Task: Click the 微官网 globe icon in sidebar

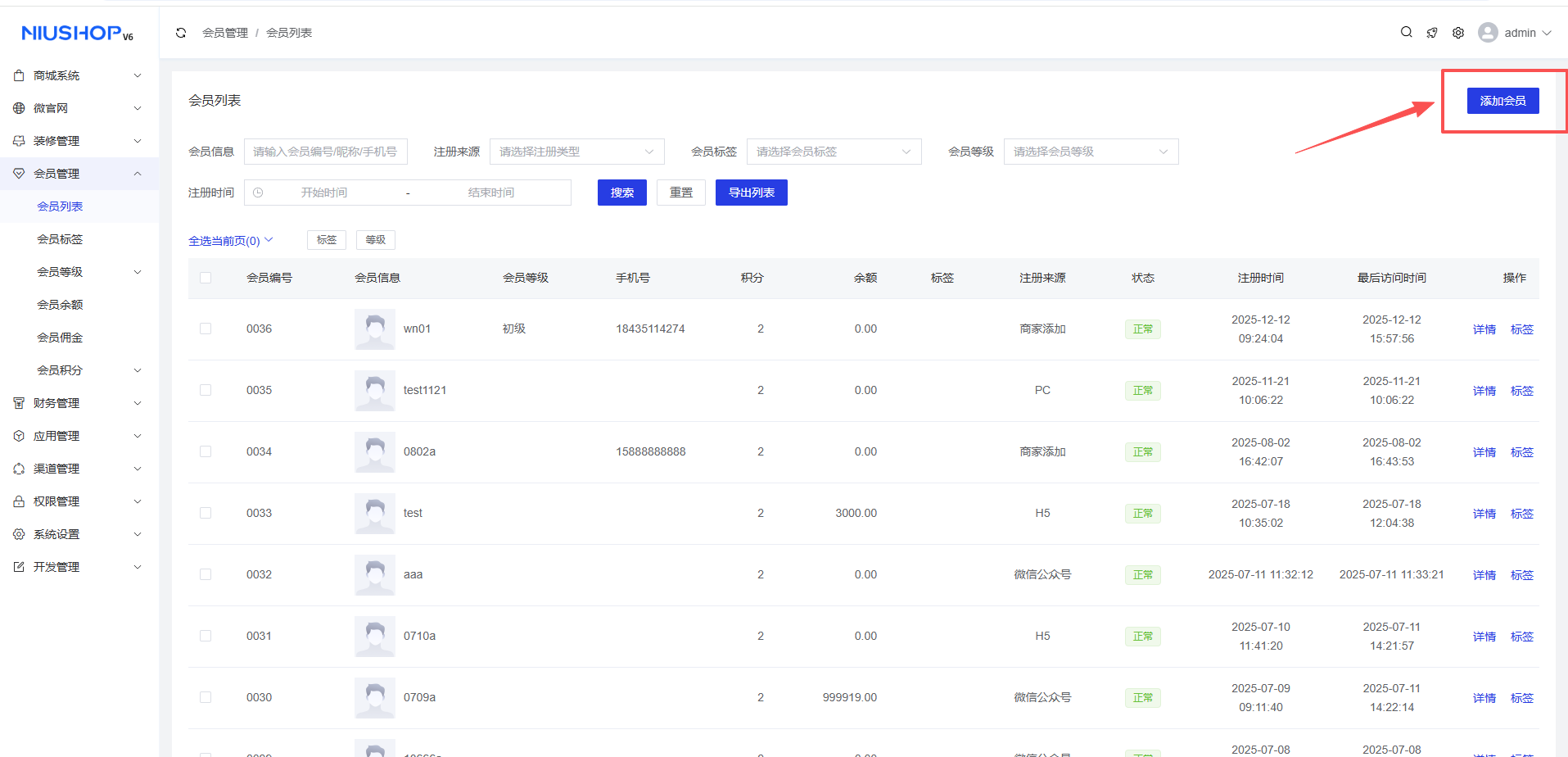Action: pos(19,108)
